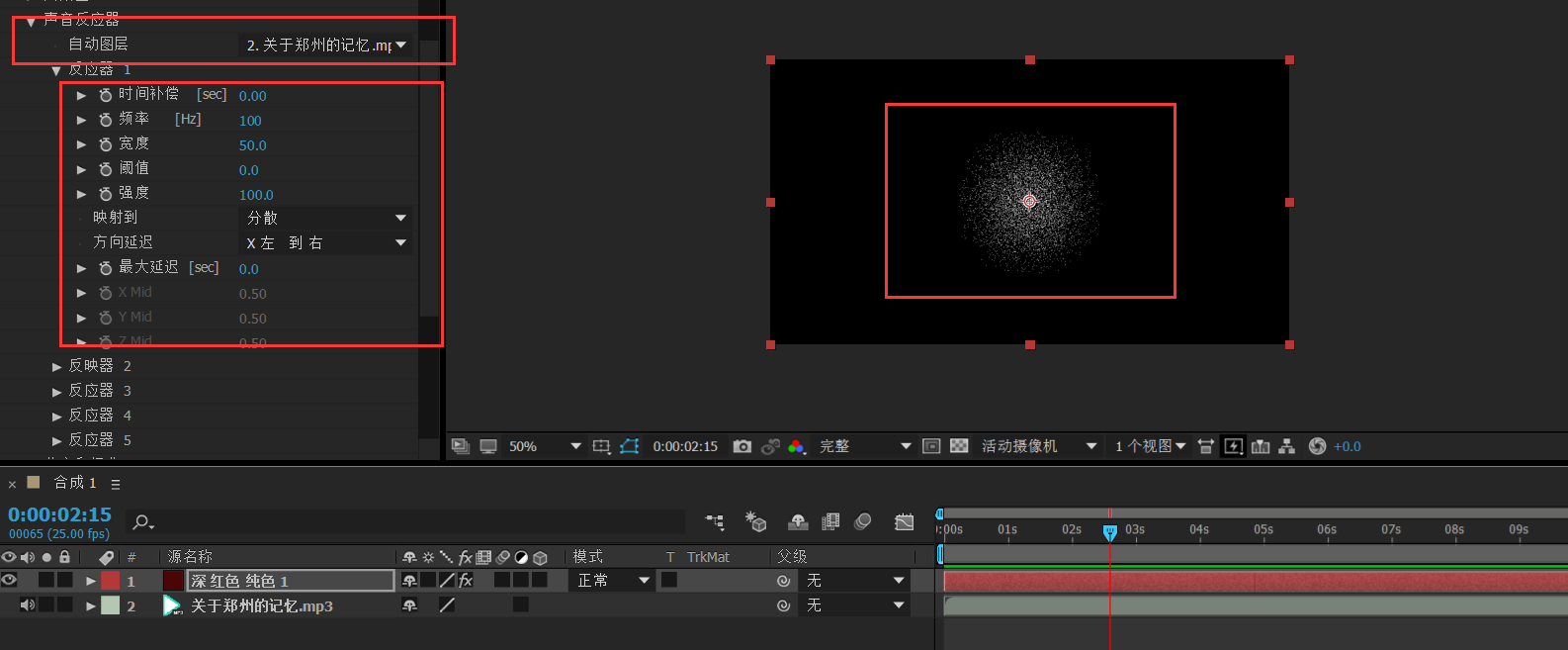Click the search magnifier in timeline

tap(142, 521)
